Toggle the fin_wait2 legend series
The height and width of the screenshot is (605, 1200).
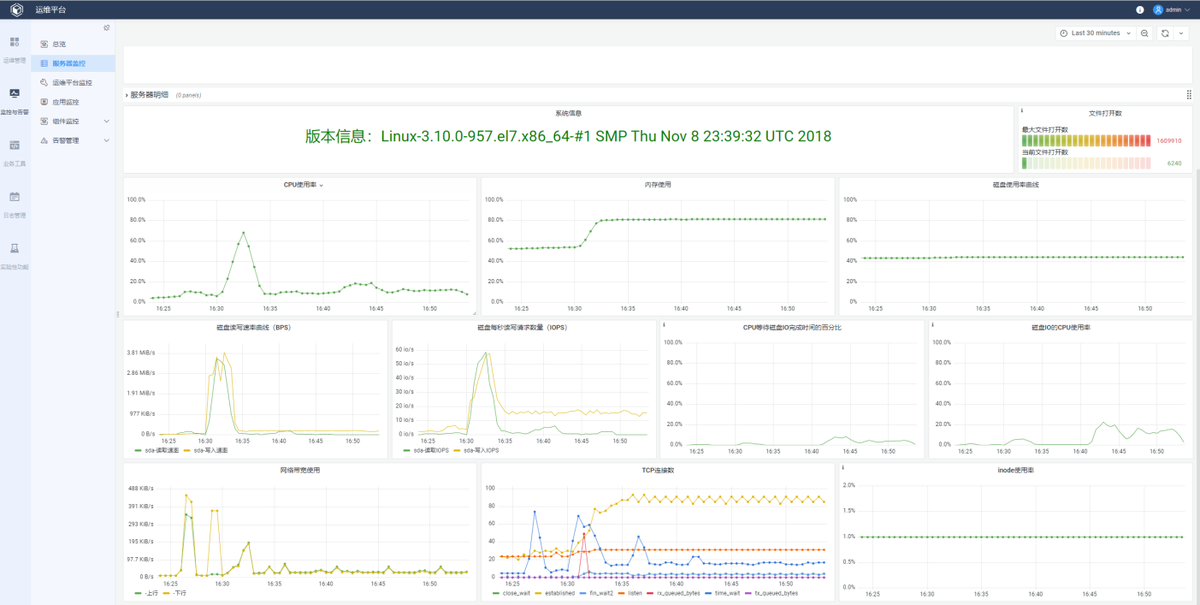pos(601,593)
